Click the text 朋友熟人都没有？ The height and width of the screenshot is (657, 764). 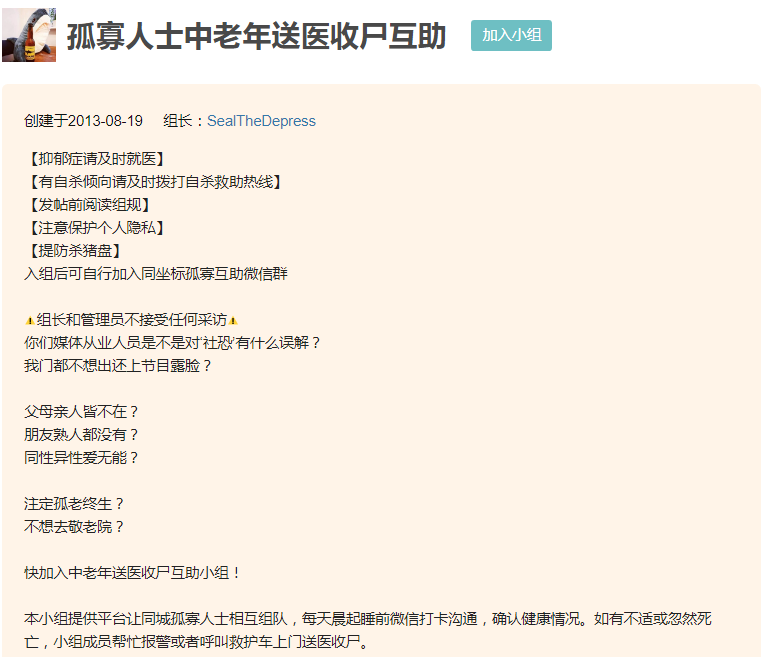pyautogui.click(x=82, y=435)
